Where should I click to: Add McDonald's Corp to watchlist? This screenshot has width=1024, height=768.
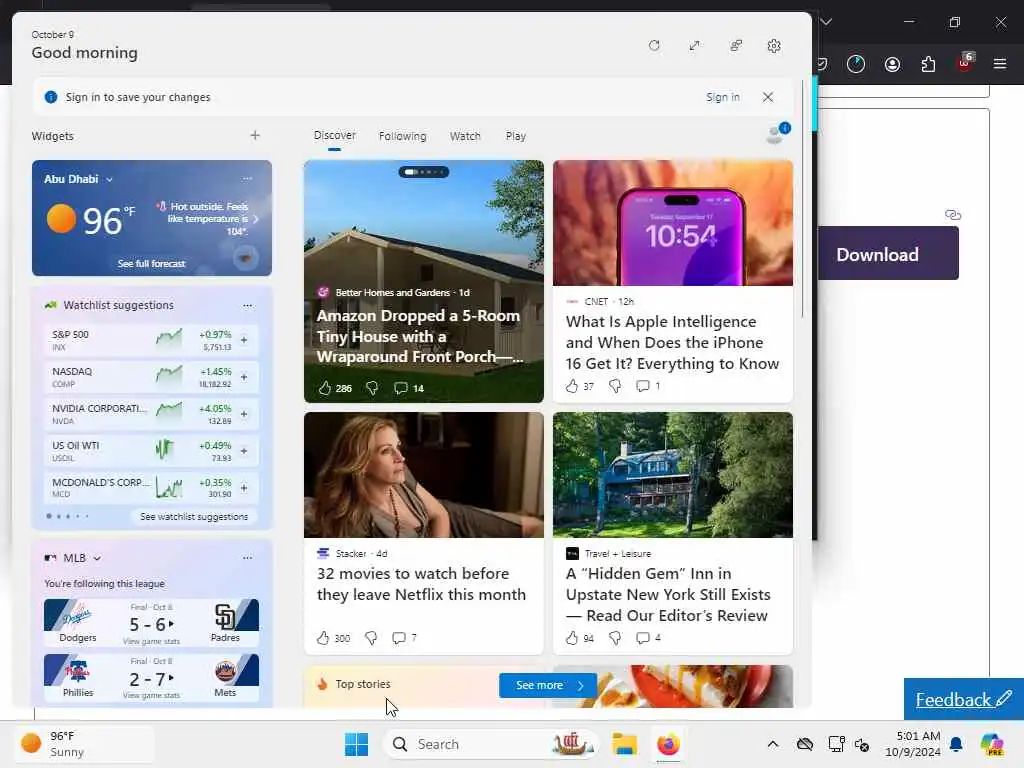[x=244, y=488]
